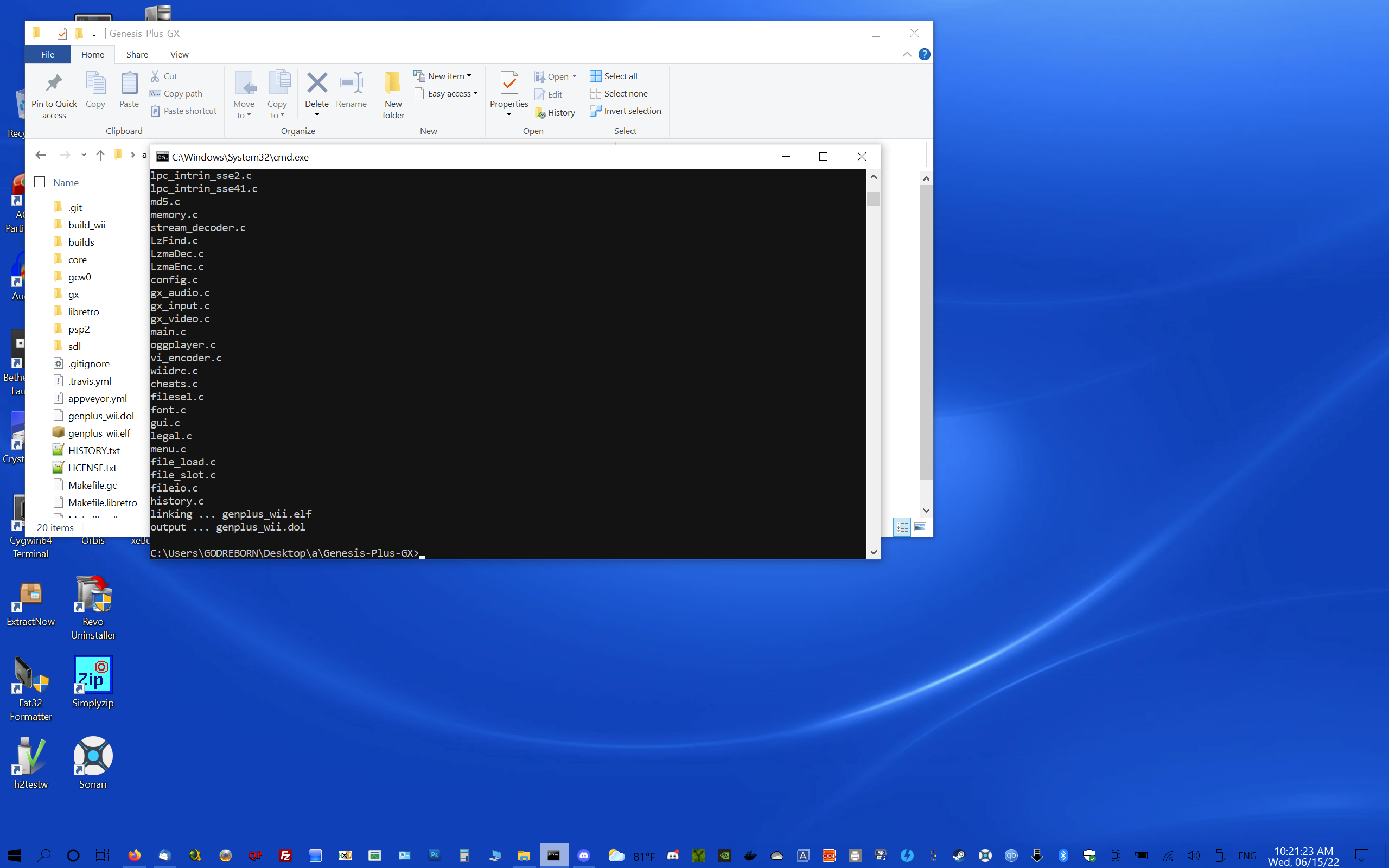Viewport: 1389px width, 868px height.
Task: Click the Paste clipboard icon
Action: (x=129, y=90)
